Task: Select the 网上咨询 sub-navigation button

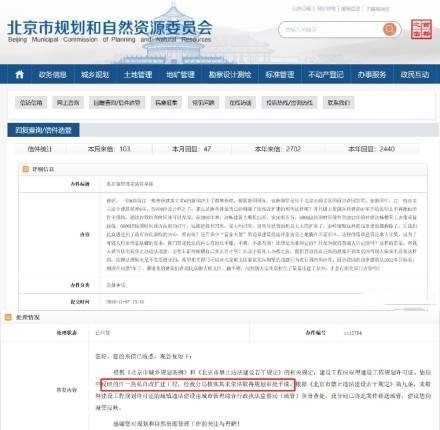Action: (x=68, y=102)
